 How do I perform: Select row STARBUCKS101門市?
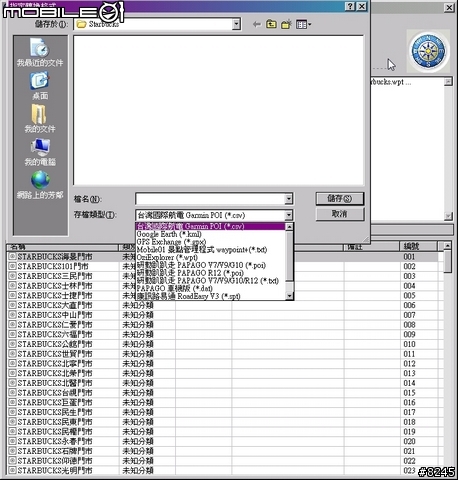[222, 266]
